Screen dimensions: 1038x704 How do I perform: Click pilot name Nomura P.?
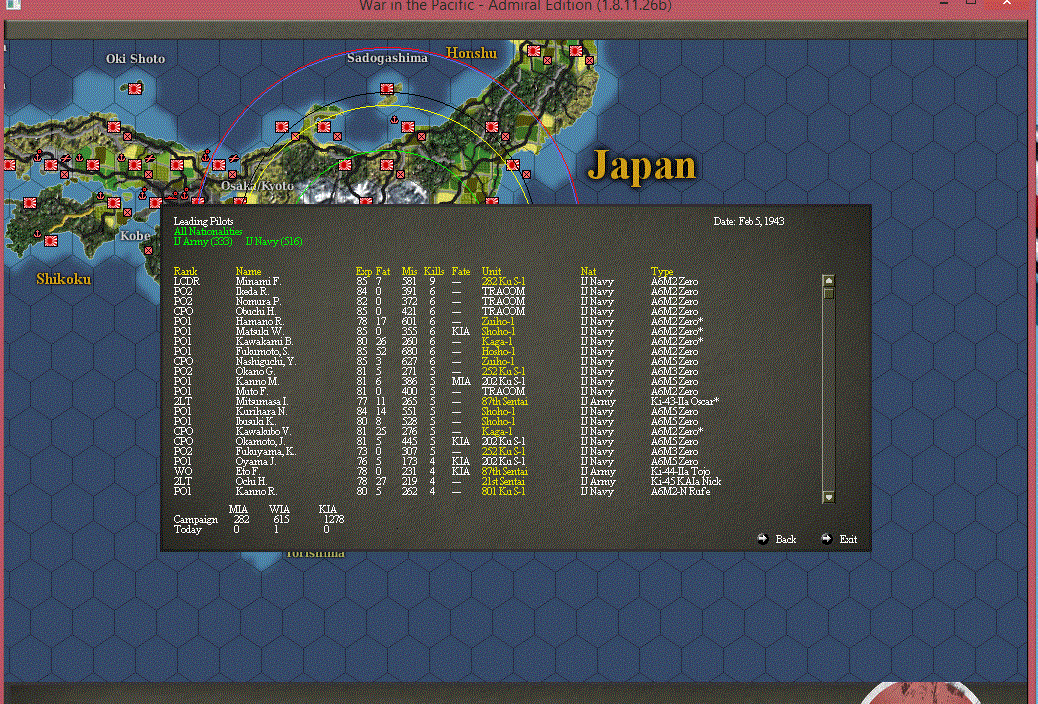[x=258, y=301]
